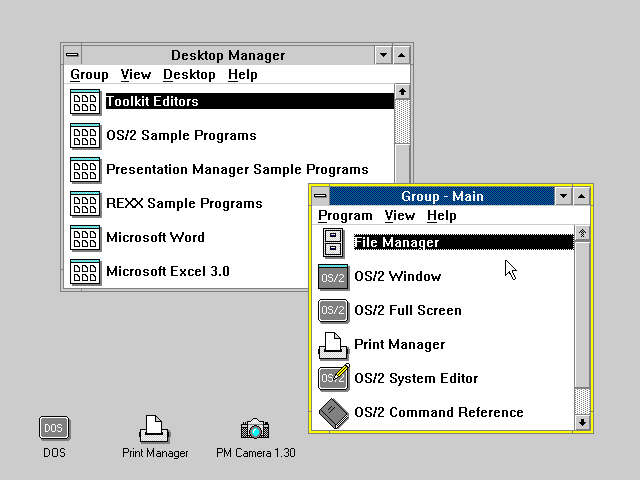
Task: Click the PM Camera 1.30 desktop icon
Action: [x=255, y=429]
